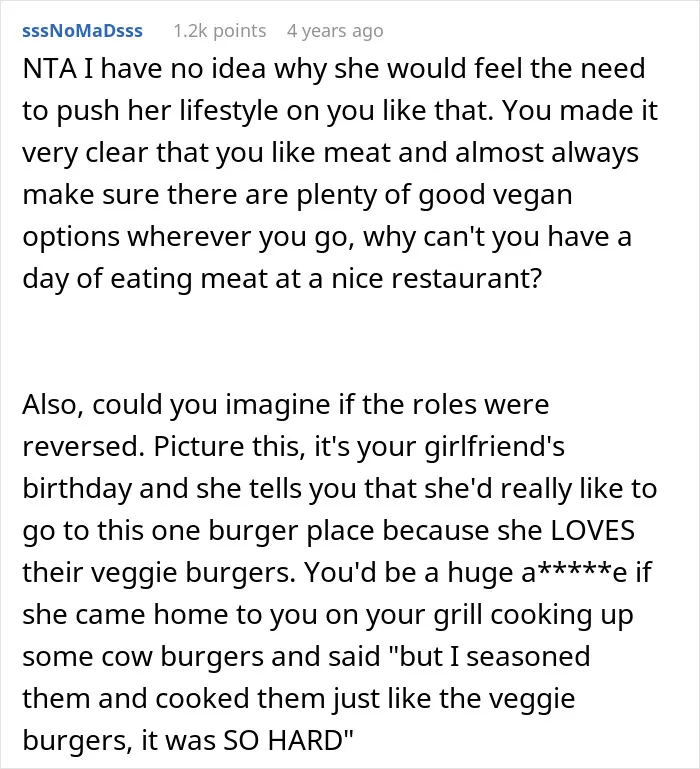700x769 pixels.
Task: Click the capitalized word LOVES
Action: click(593, 531)
